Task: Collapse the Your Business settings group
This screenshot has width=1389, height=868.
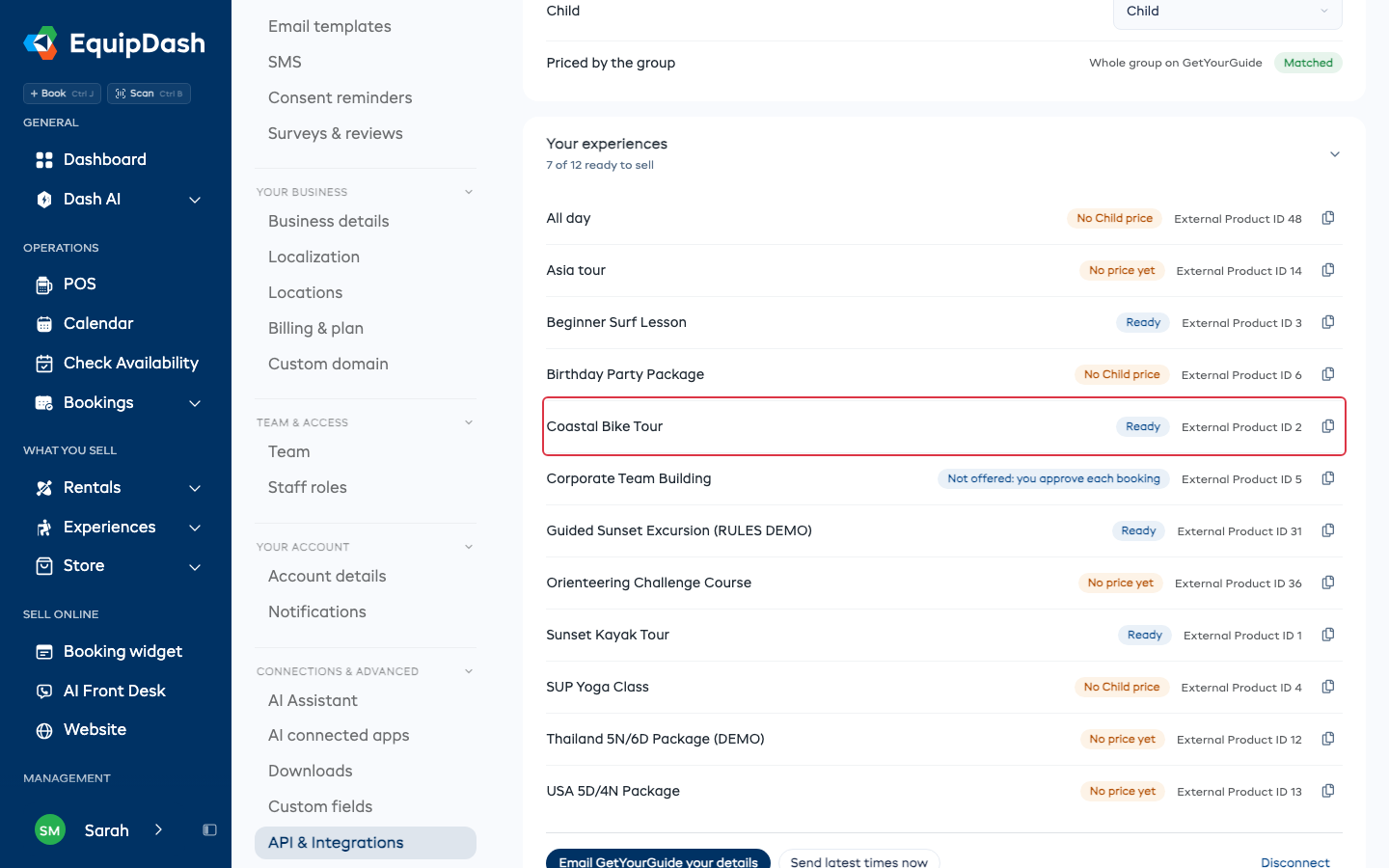Action: (x=469, y=192)
